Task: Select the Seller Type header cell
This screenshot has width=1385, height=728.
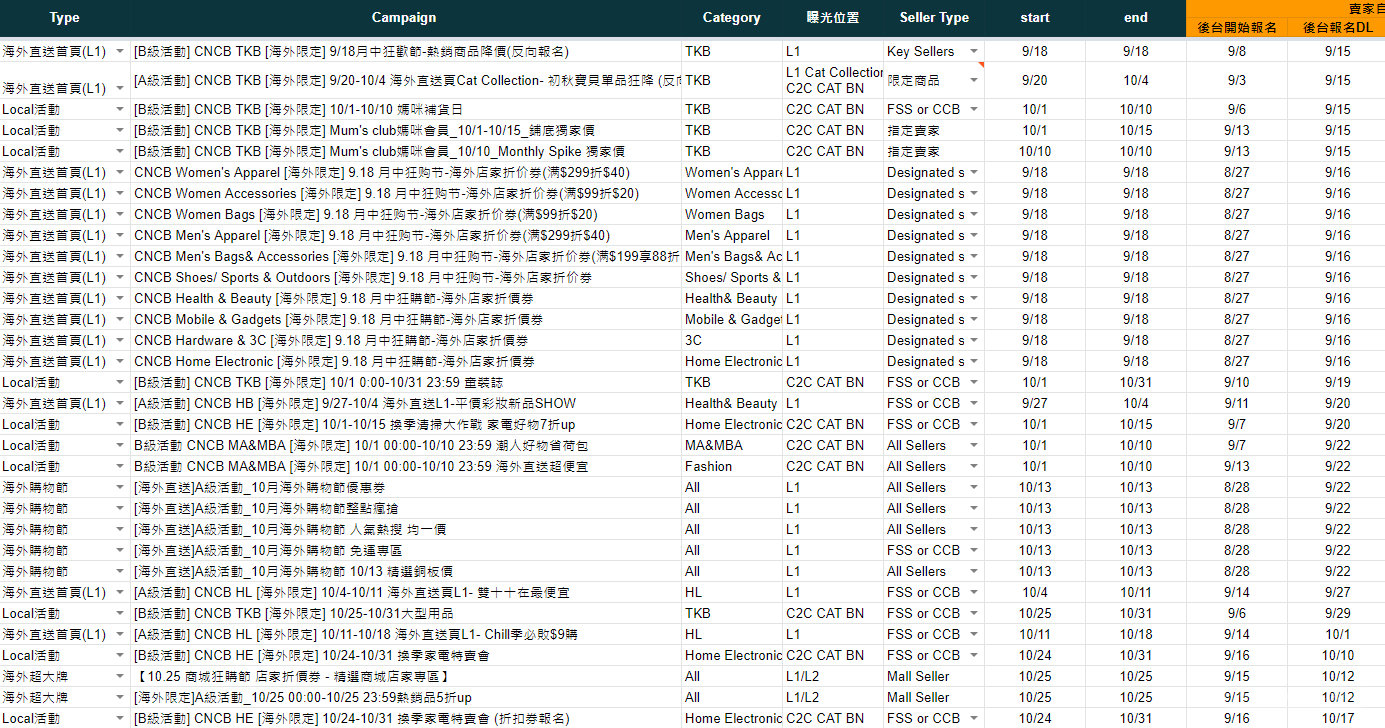Action: coord(933,18)
